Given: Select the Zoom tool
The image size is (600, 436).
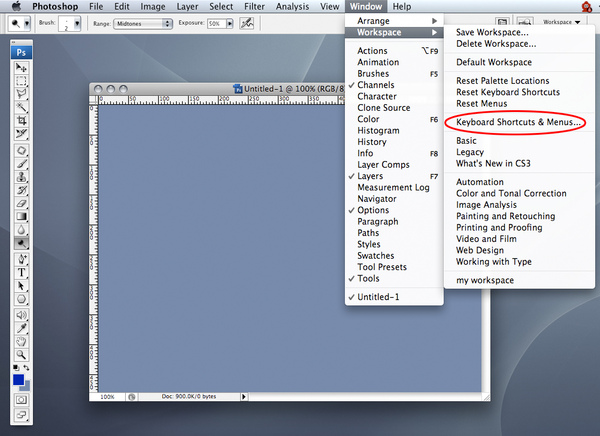Looking at the screenshot, I should (x=21, y=355).
